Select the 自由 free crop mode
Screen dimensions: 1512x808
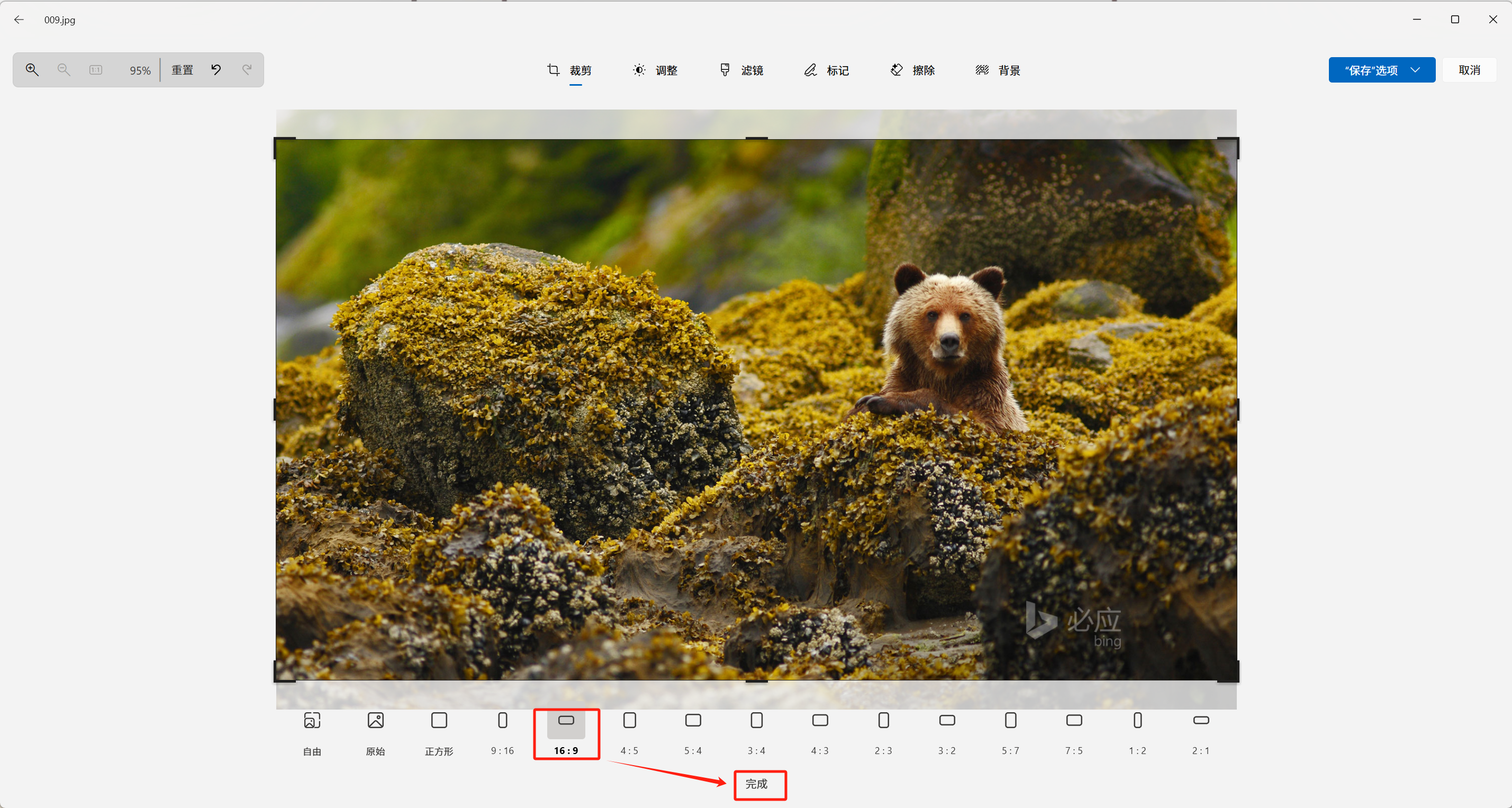(312, 732)
